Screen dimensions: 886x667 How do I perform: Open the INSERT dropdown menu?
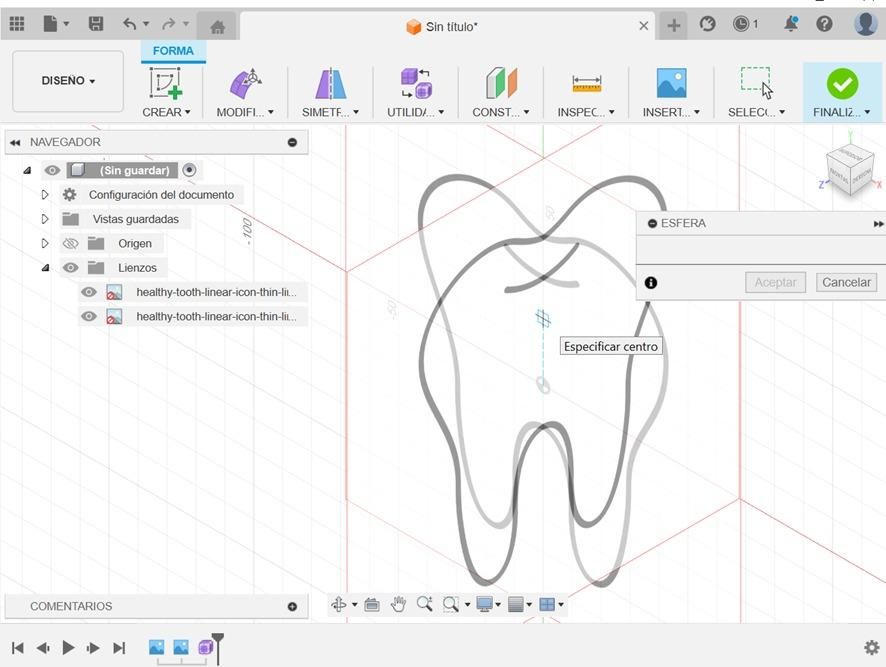point(671,112)
